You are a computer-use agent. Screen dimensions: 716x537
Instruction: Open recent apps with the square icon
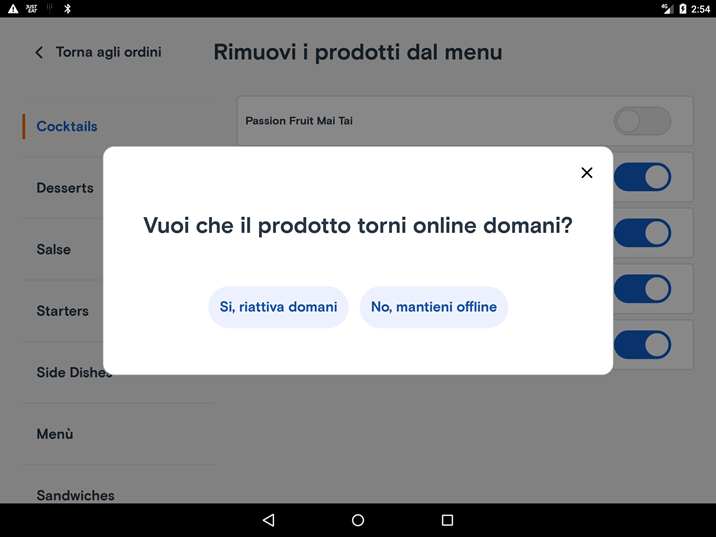coord(448,520)
